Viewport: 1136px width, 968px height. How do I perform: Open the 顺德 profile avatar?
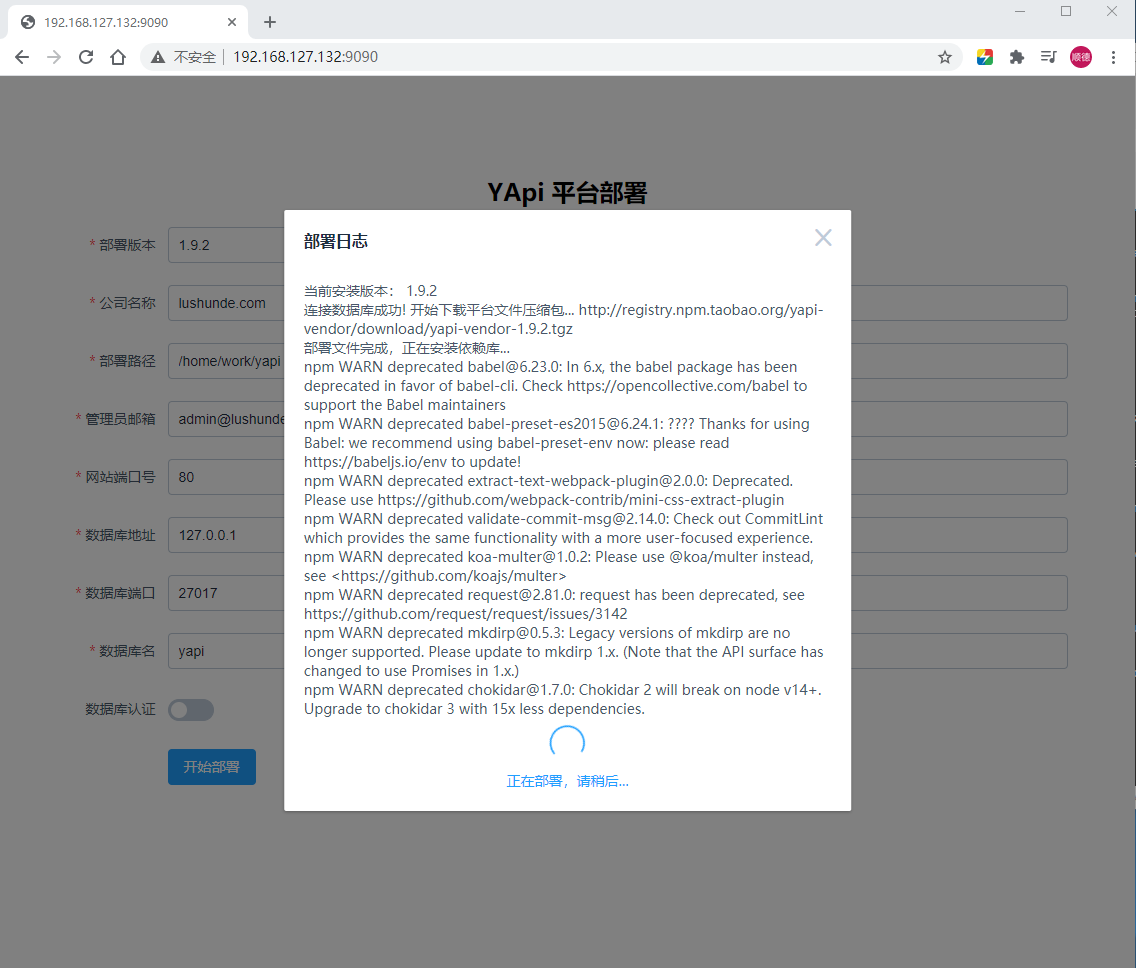pos(1080,57)
